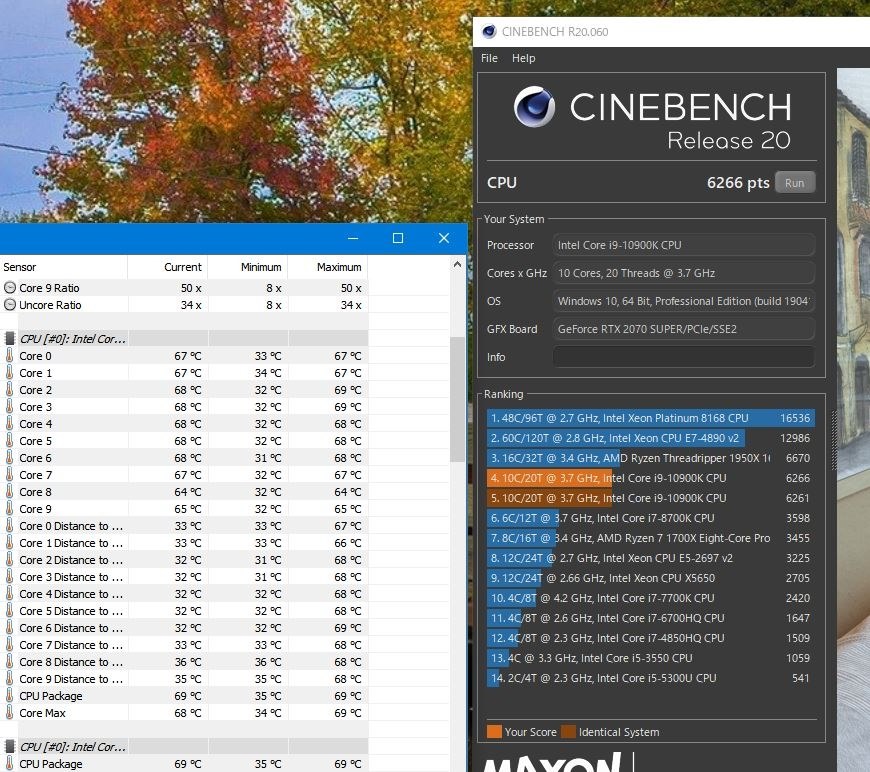Select ranking entry Core i5-3550 CPU
Image resolution: width=870 pixels, height=772 pixels.
(651, 658)
